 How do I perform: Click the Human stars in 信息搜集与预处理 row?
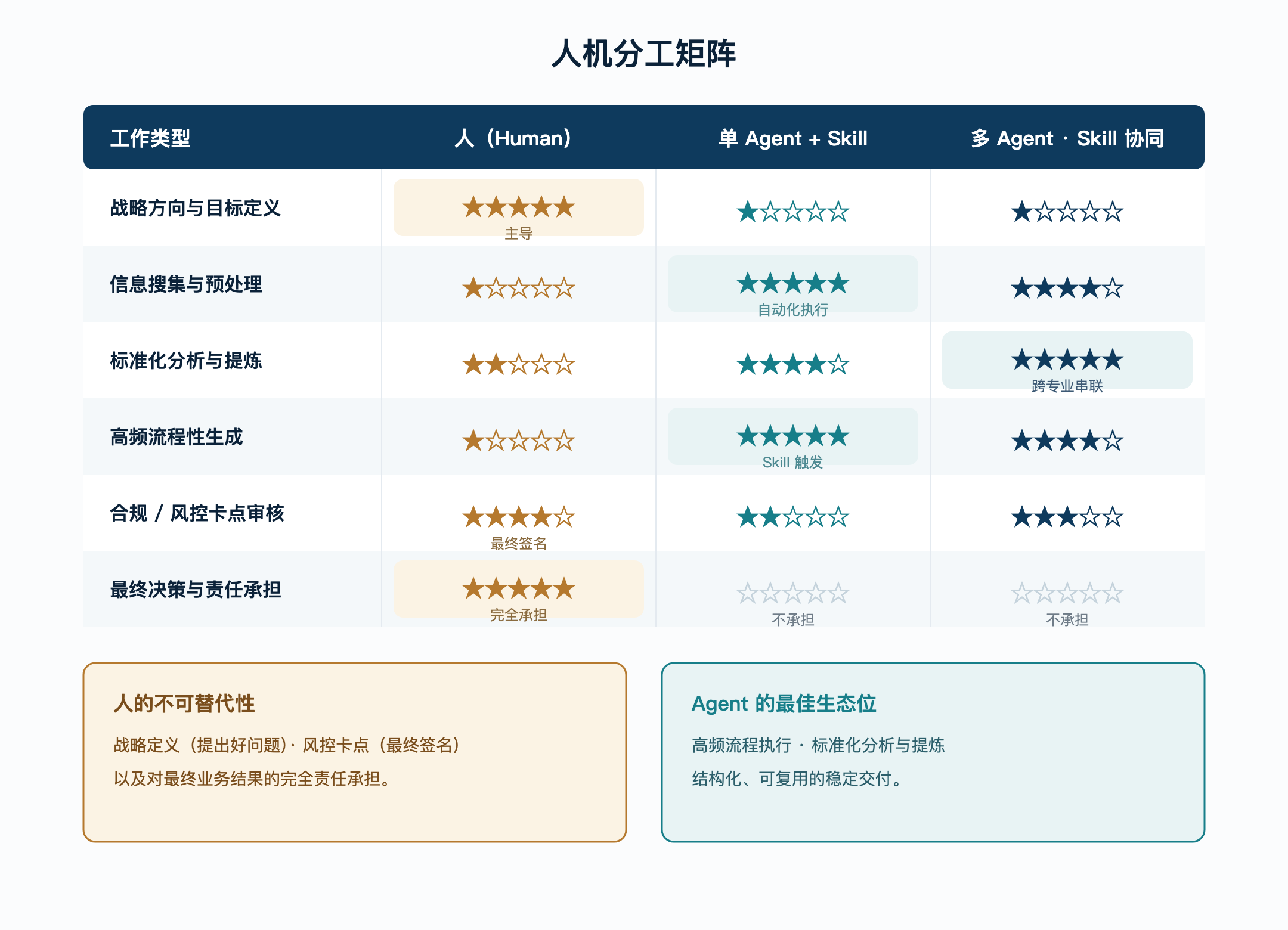(x=518, y=288)
